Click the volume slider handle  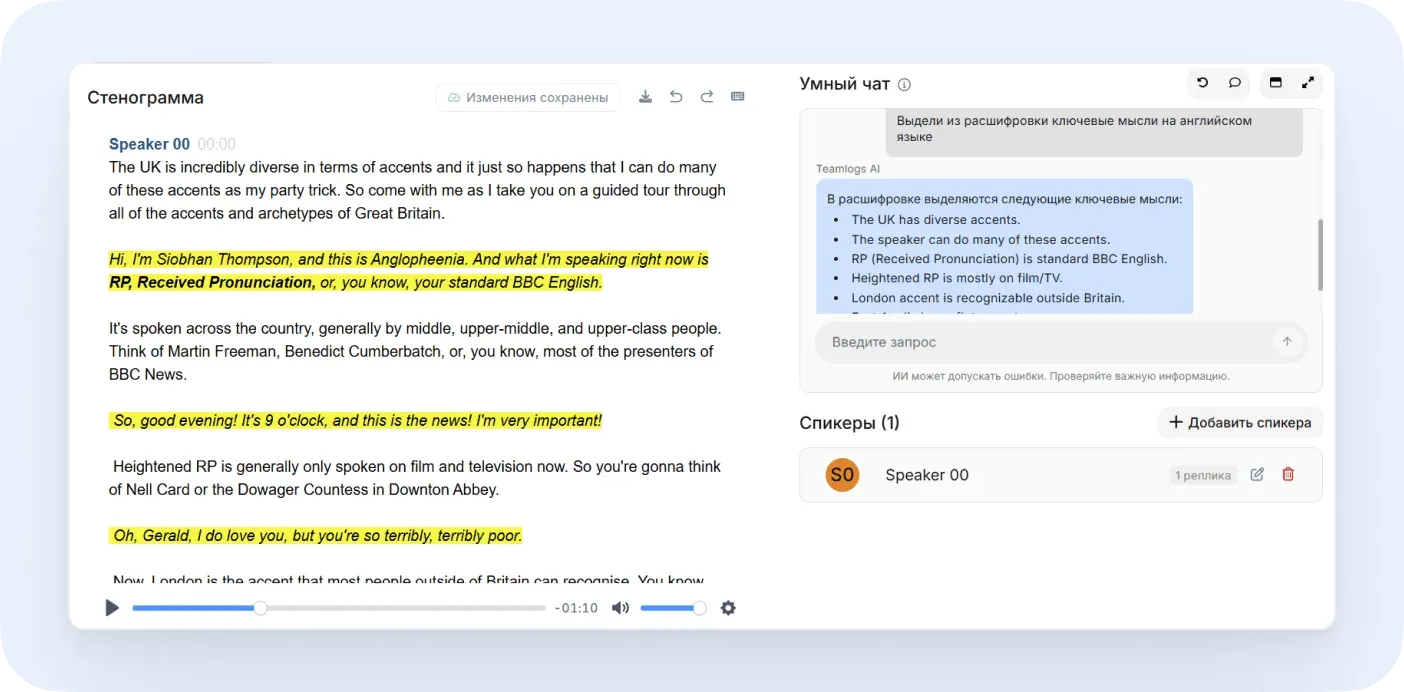click(699, 608)
